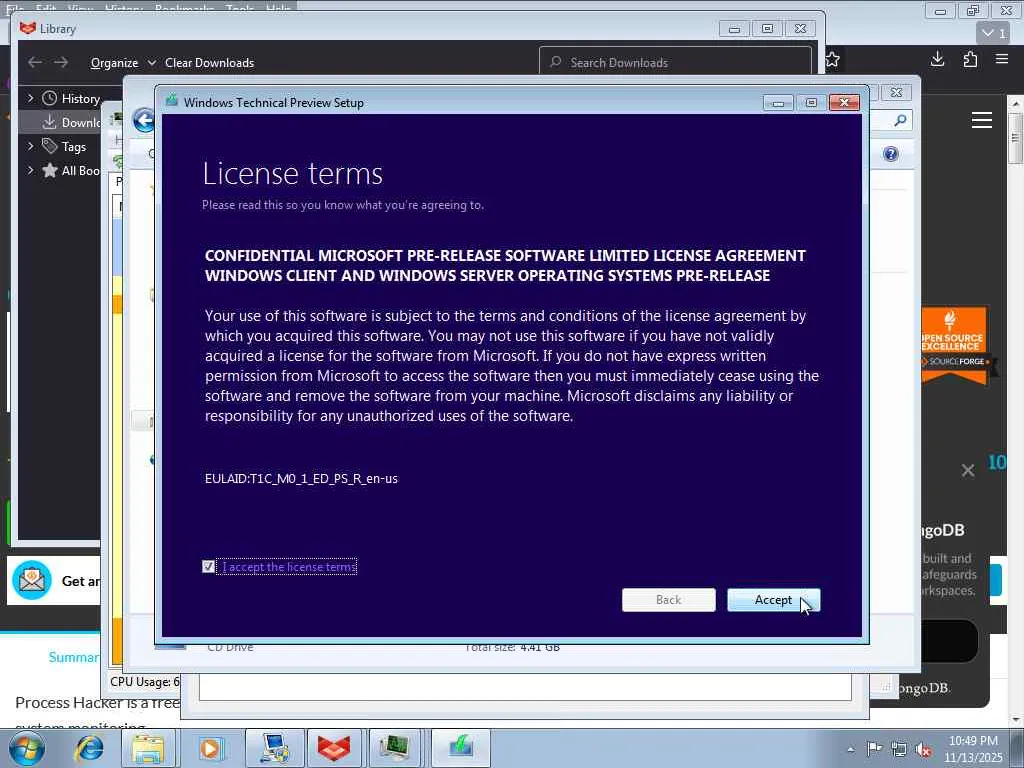Click the Library window fox icon
Image resolution: width=1024 pixels, height=768 pixels.
pyautogui.click(x=27, y=28)
